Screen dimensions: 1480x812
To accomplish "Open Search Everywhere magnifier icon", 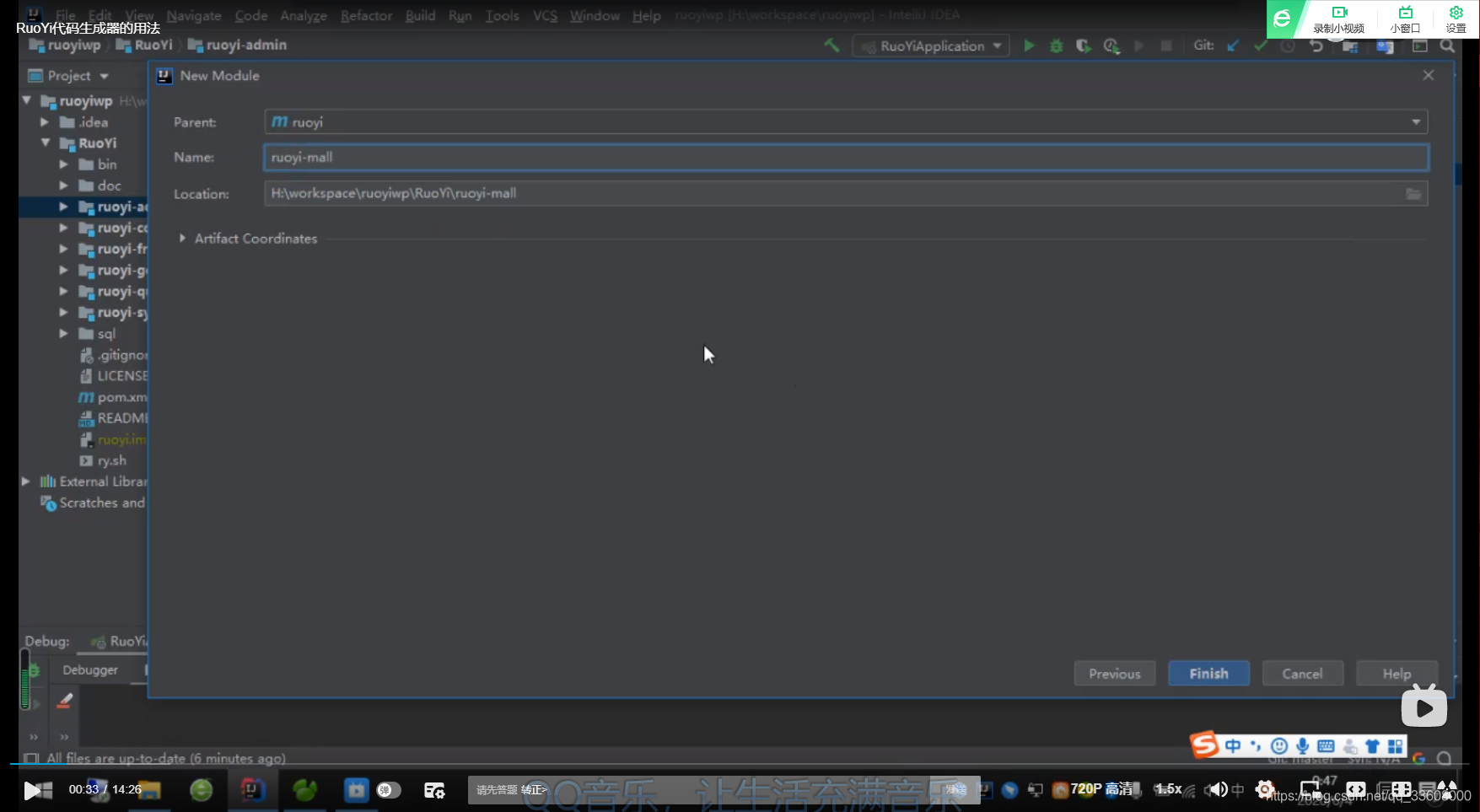I will tap(1447, 46).
